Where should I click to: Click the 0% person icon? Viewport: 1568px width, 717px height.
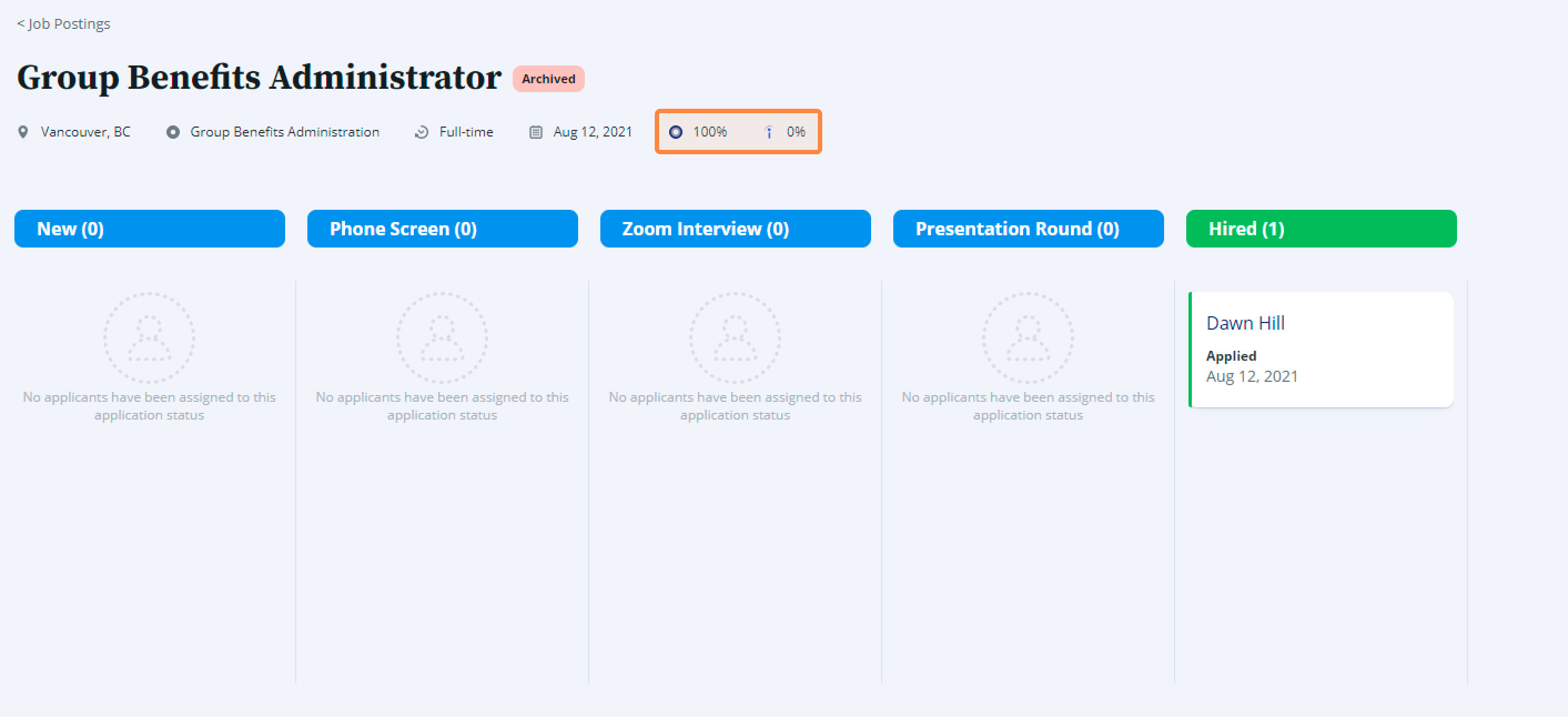click(769, 132)
